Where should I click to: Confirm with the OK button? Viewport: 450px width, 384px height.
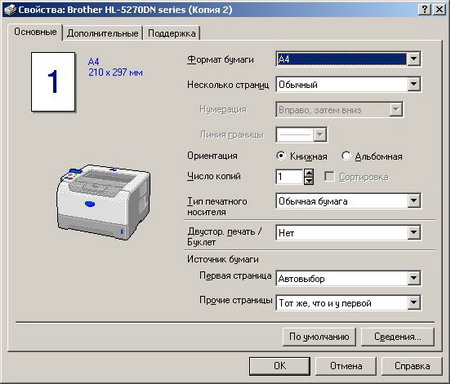(x=280, y=366)
